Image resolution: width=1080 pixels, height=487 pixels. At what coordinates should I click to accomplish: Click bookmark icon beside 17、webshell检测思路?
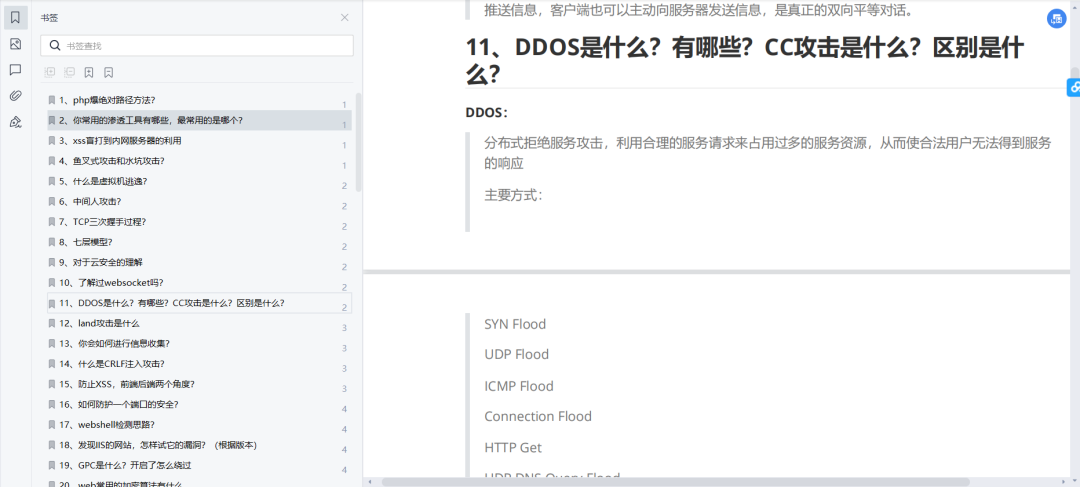coord(52,424)
